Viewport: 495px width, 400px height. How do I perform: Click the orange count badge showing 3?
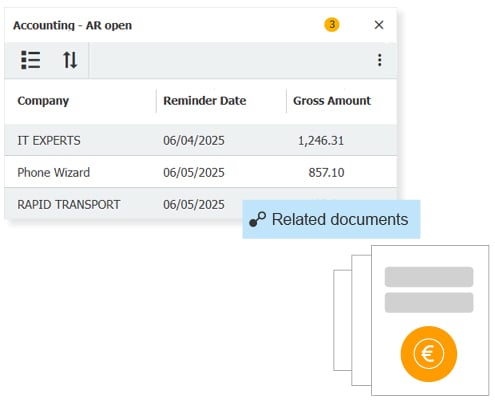point(332,25)
